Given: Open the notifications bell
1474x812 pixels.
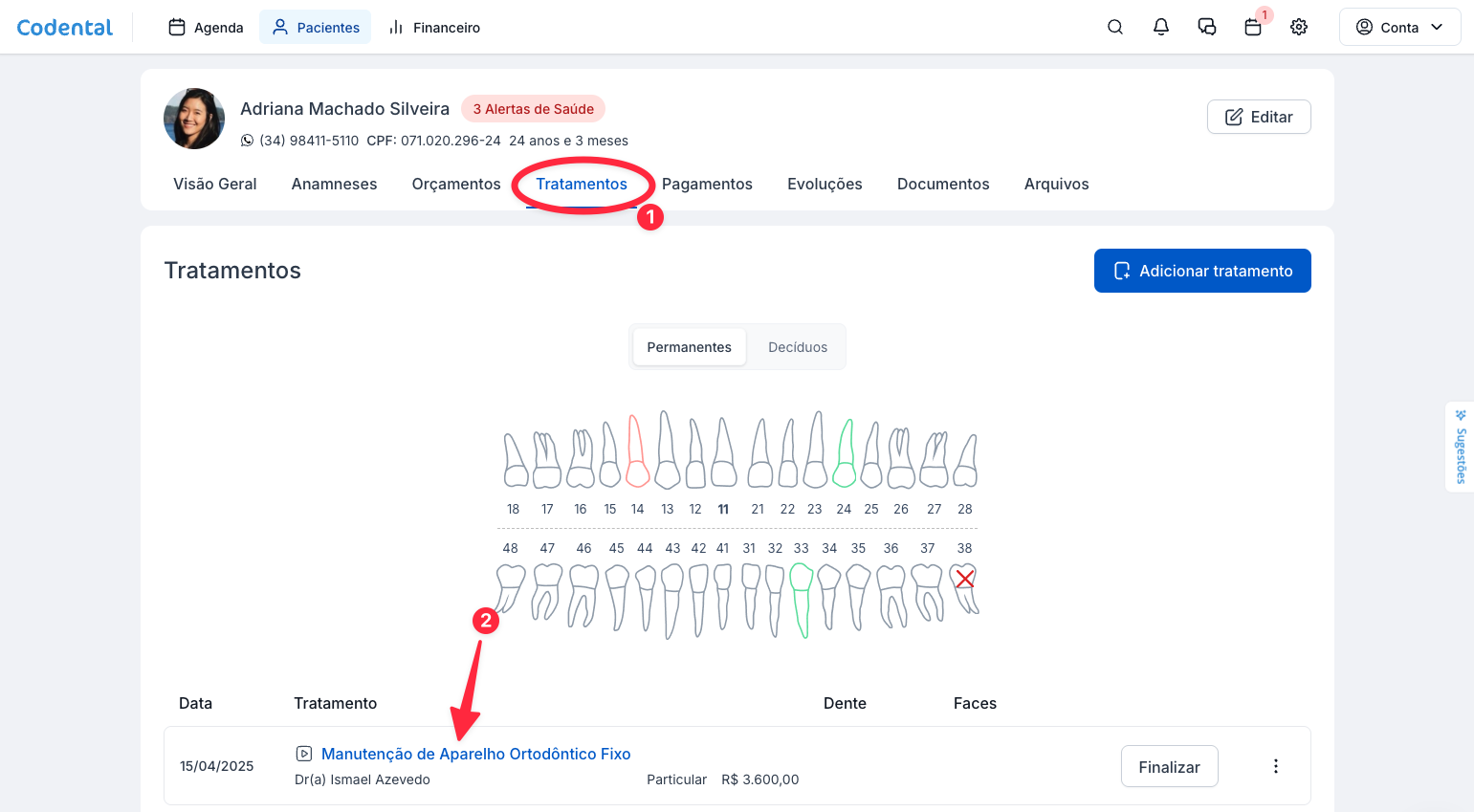Looking at the screenshot, I should click(1160, 27).
